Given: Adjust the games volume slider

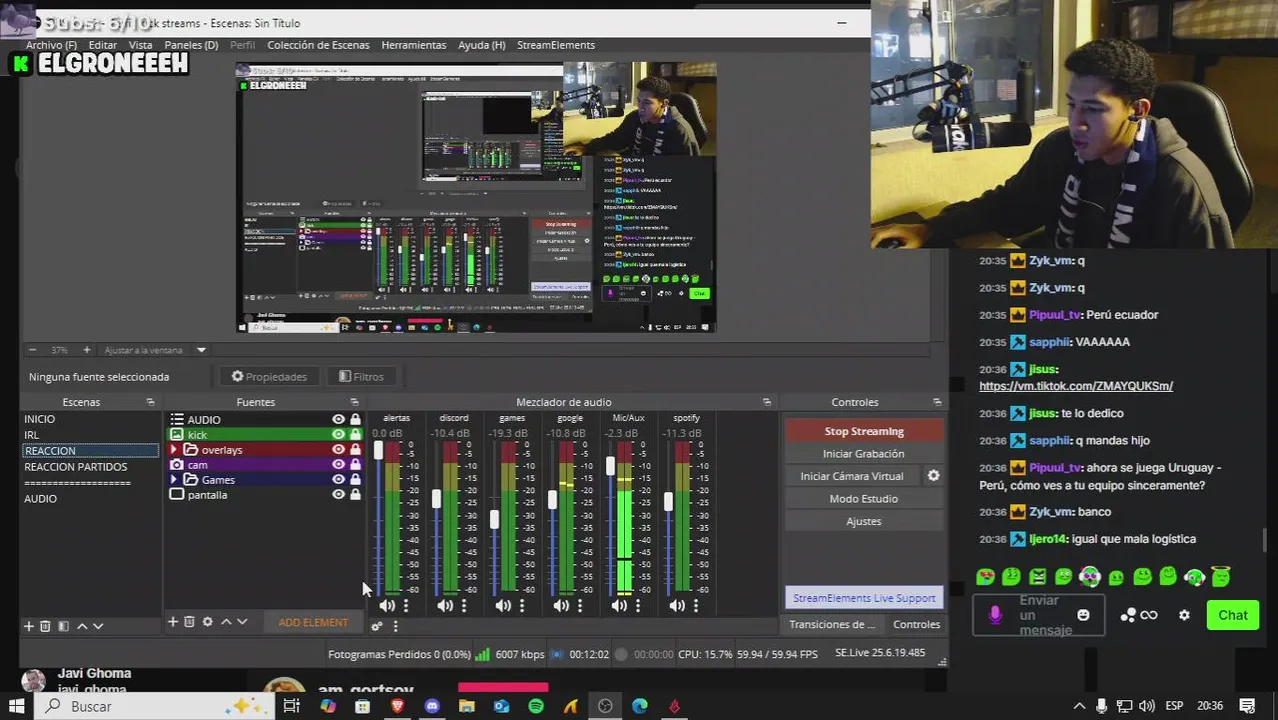Looking at the screenshot, I should click(494, 520).
